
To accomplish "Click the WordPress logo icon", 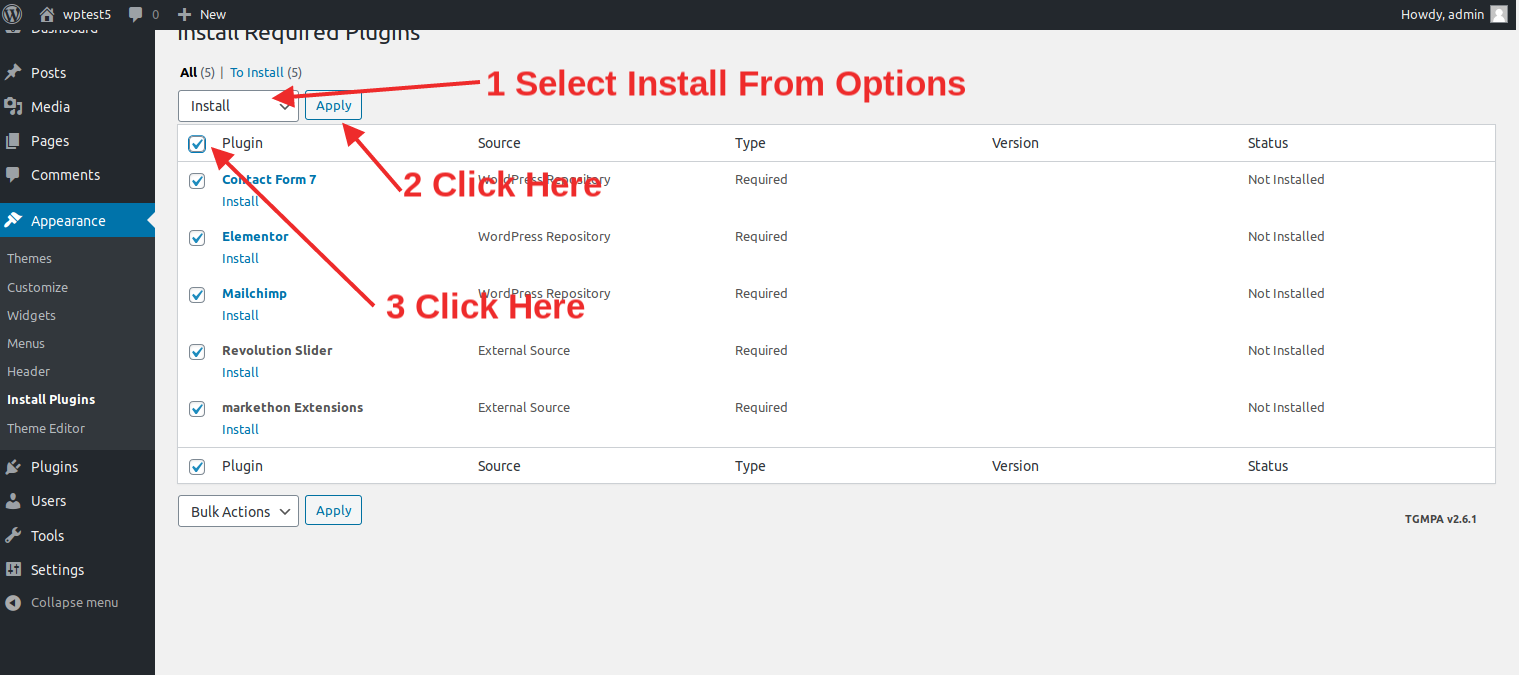I will [13, 14].
